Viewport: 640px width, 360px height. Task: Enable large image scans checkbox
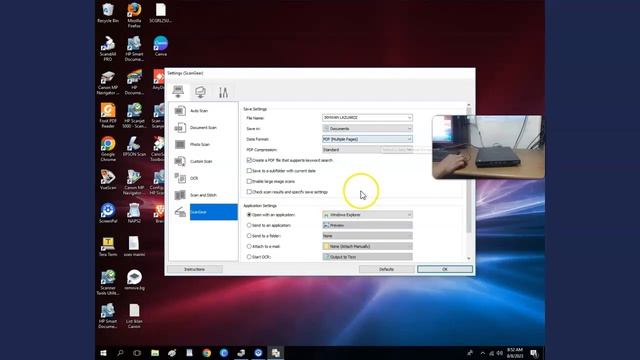pos(249,181)
